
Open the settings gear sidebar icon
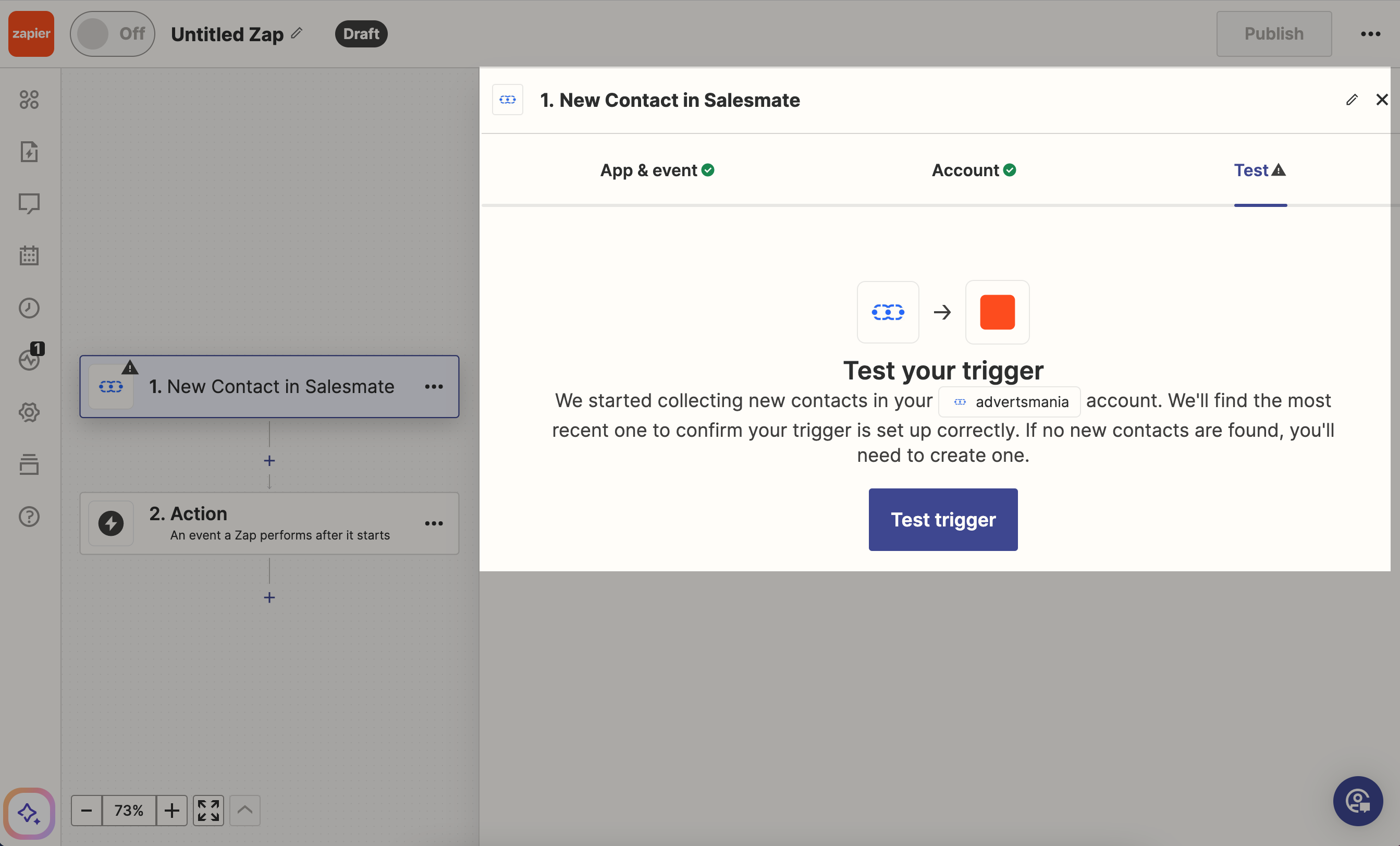29,412
